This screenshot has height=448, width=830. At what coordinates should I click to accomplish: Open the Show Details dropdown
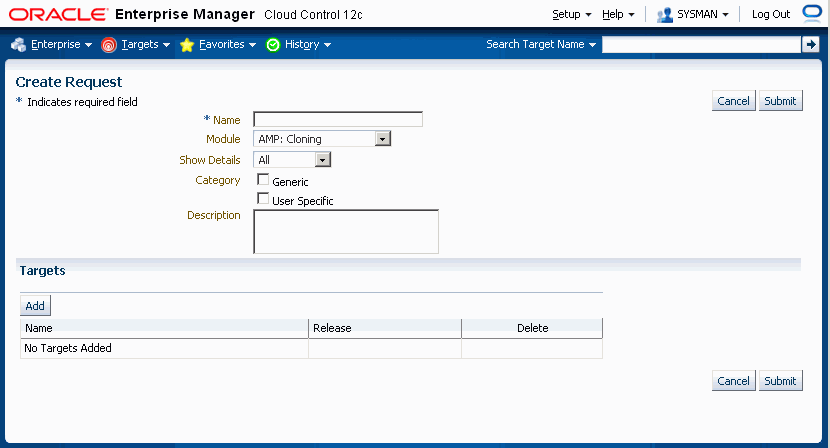(x=292, y=159)
